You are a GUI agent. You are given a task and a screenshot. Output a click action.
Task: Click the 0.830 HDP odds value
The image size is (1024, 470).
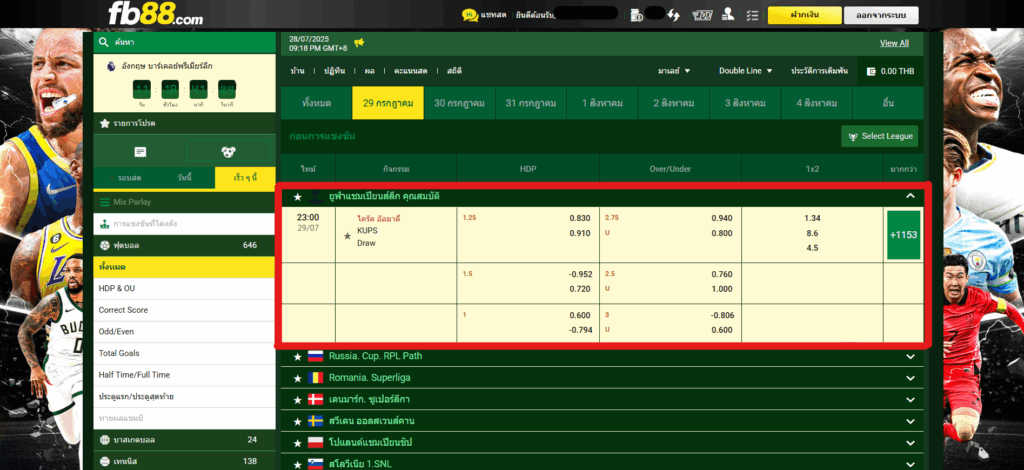(580, 218)
